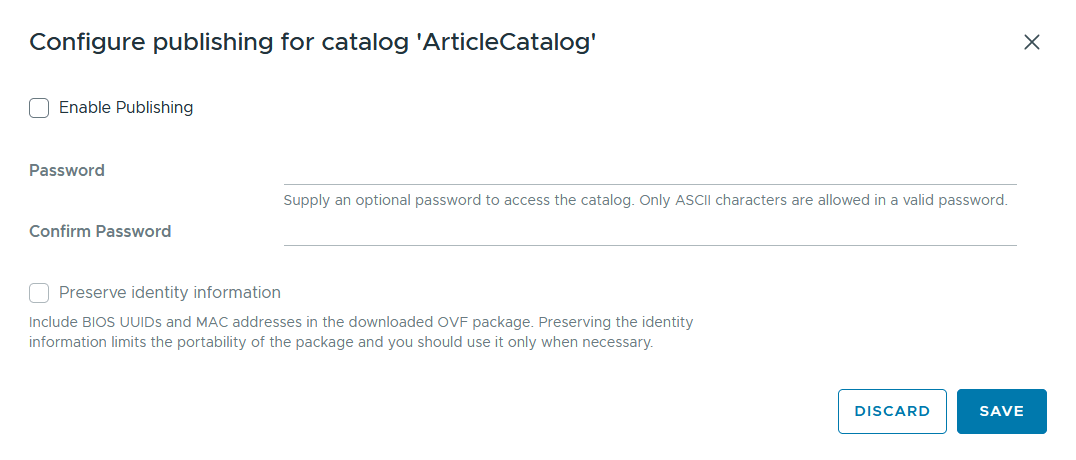Tick the Preserve identity information checkbox

pyautogui.click(x=39, y=293)
